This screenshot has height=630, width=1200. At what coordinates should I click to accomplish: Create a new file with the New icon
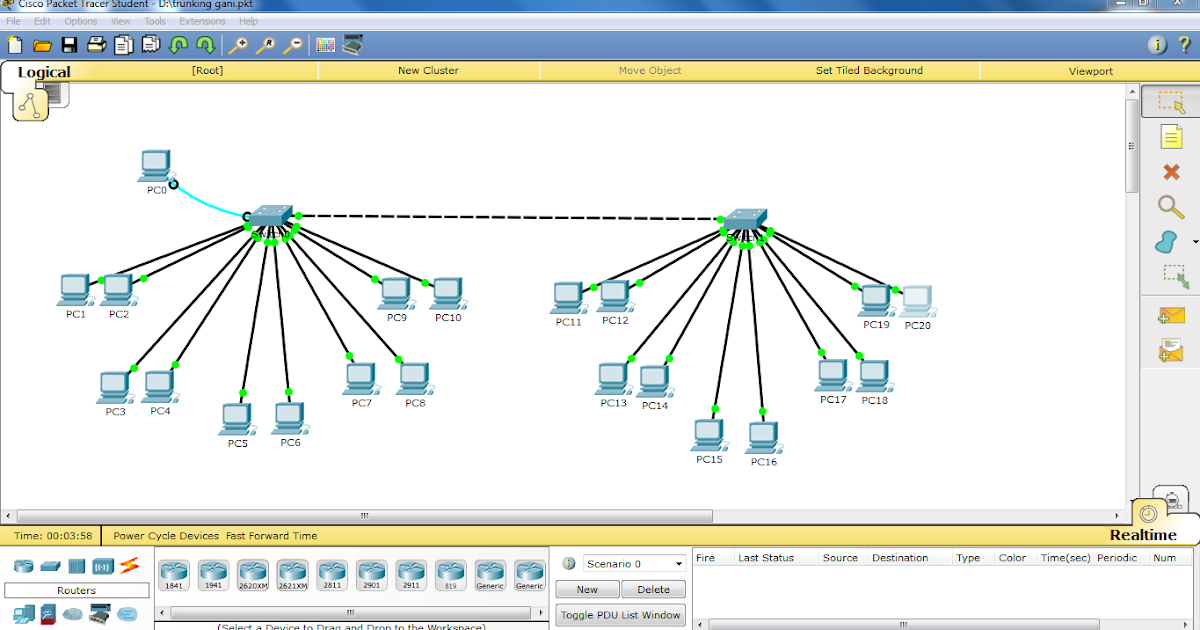15,45
